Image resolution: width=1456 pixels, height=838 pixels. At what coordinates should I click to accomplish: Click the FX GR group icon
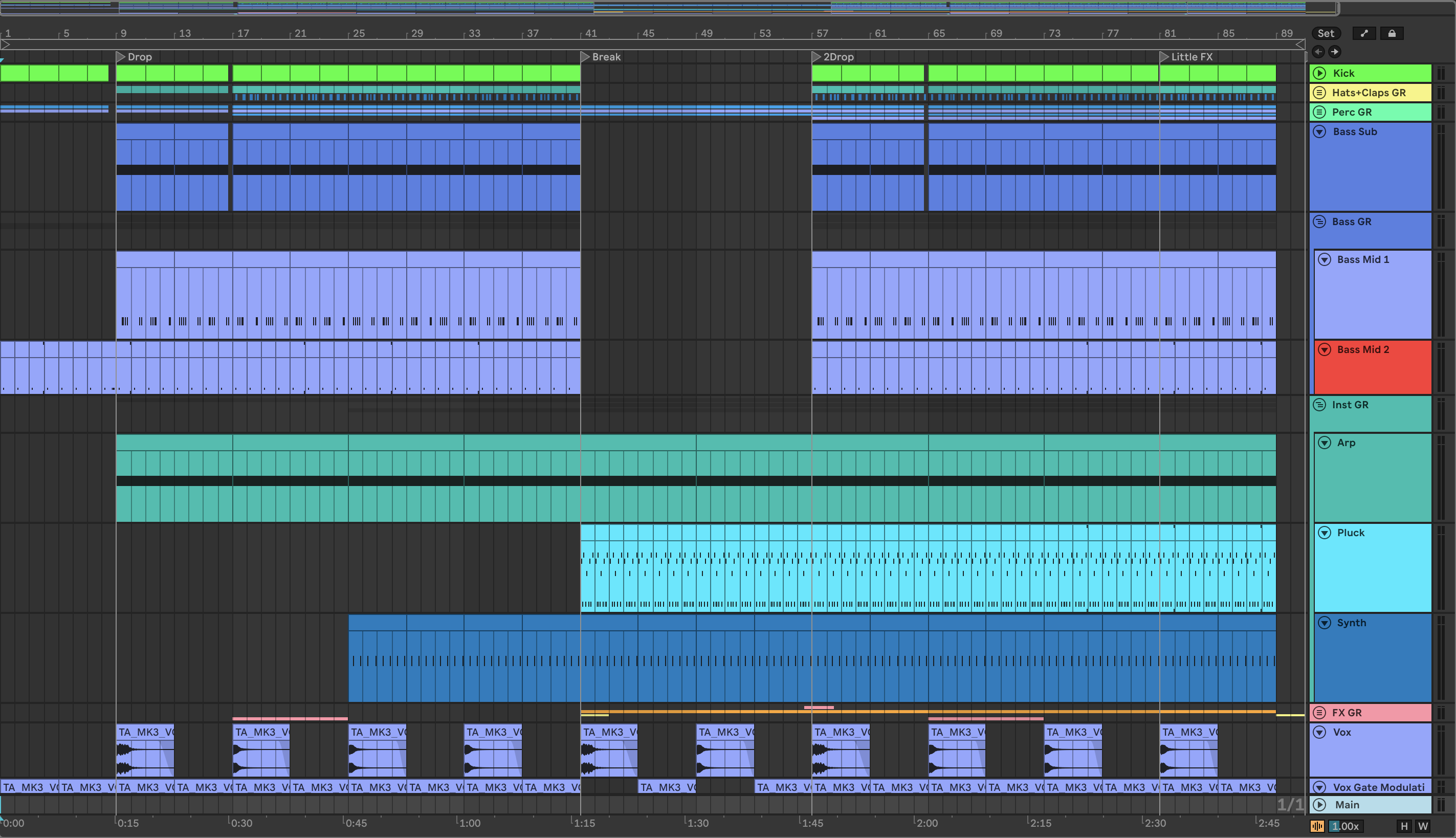pyautogui.click(x=1319, y=713)
